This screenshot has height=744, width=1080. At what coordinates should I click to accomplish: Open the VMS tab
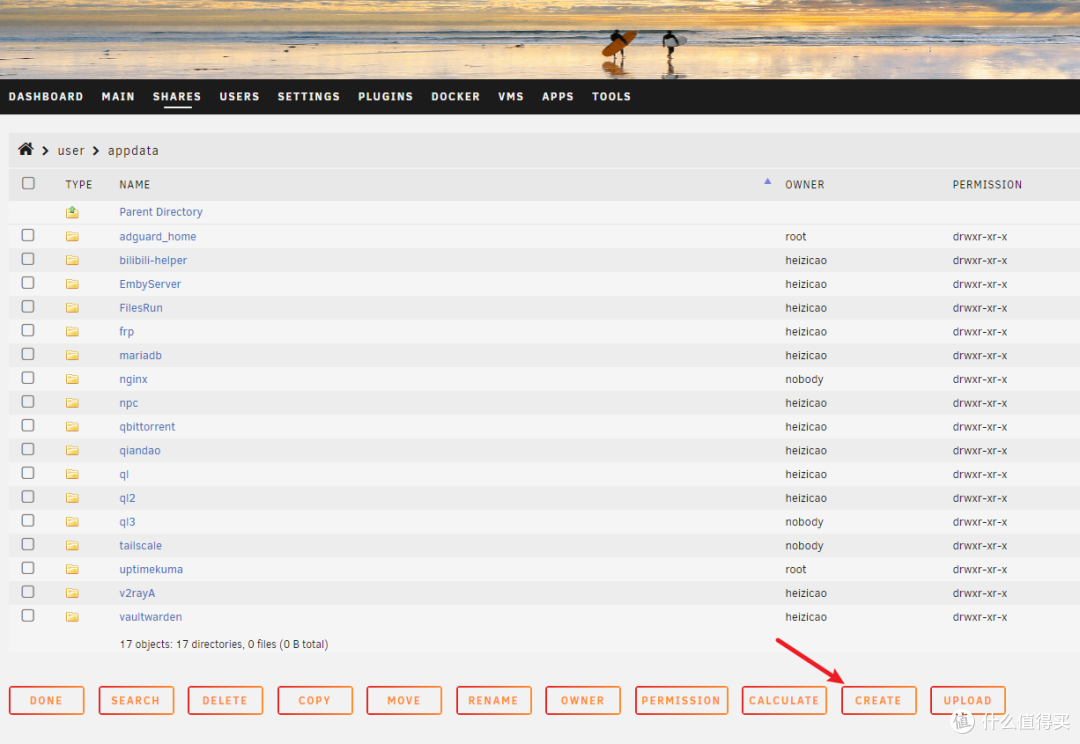[x=511, y=96]
